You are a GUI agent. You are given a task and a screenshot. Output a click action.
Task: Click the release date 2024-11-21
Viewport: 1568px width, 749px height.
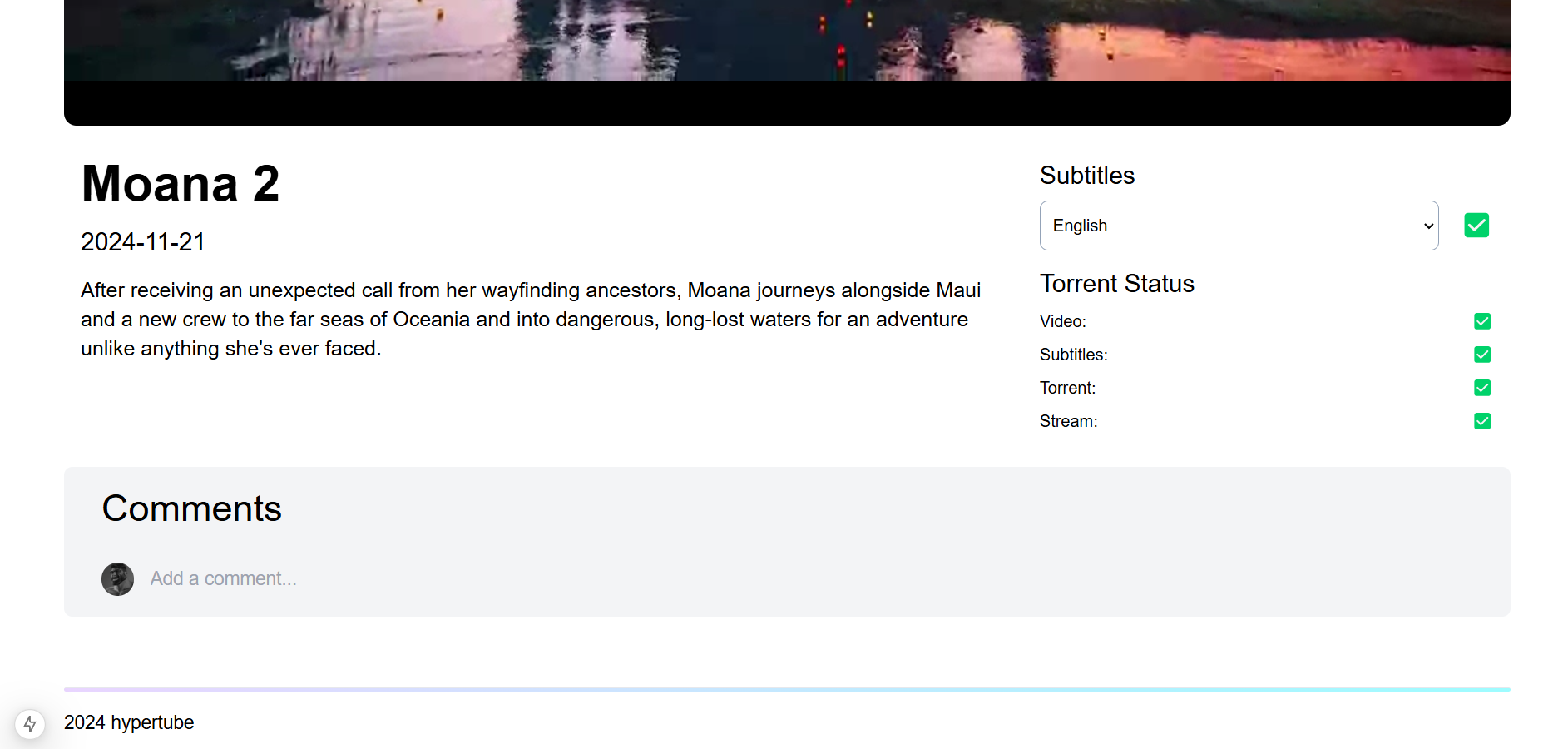point(143,242)
